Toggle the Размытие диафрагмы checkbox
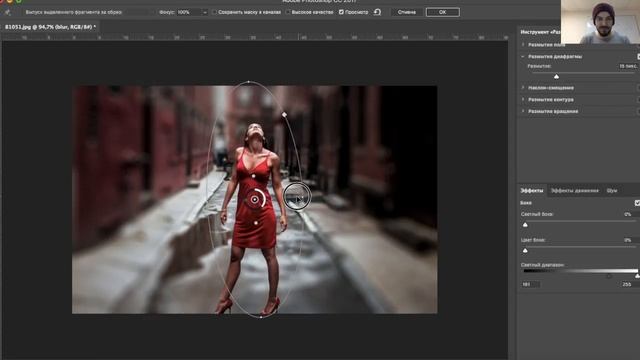Viewport: 640px width, 360px height. 638,56
